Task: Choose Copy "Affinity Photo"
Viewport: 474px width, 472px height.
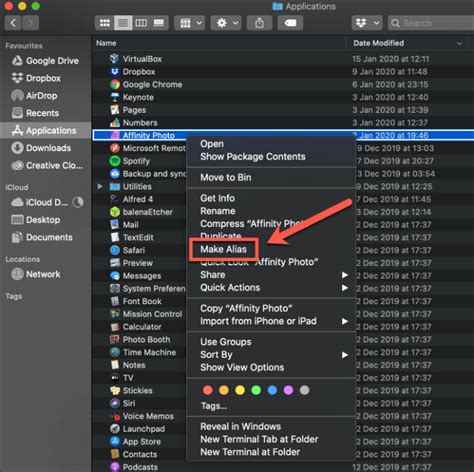Action: click(271, 308)
